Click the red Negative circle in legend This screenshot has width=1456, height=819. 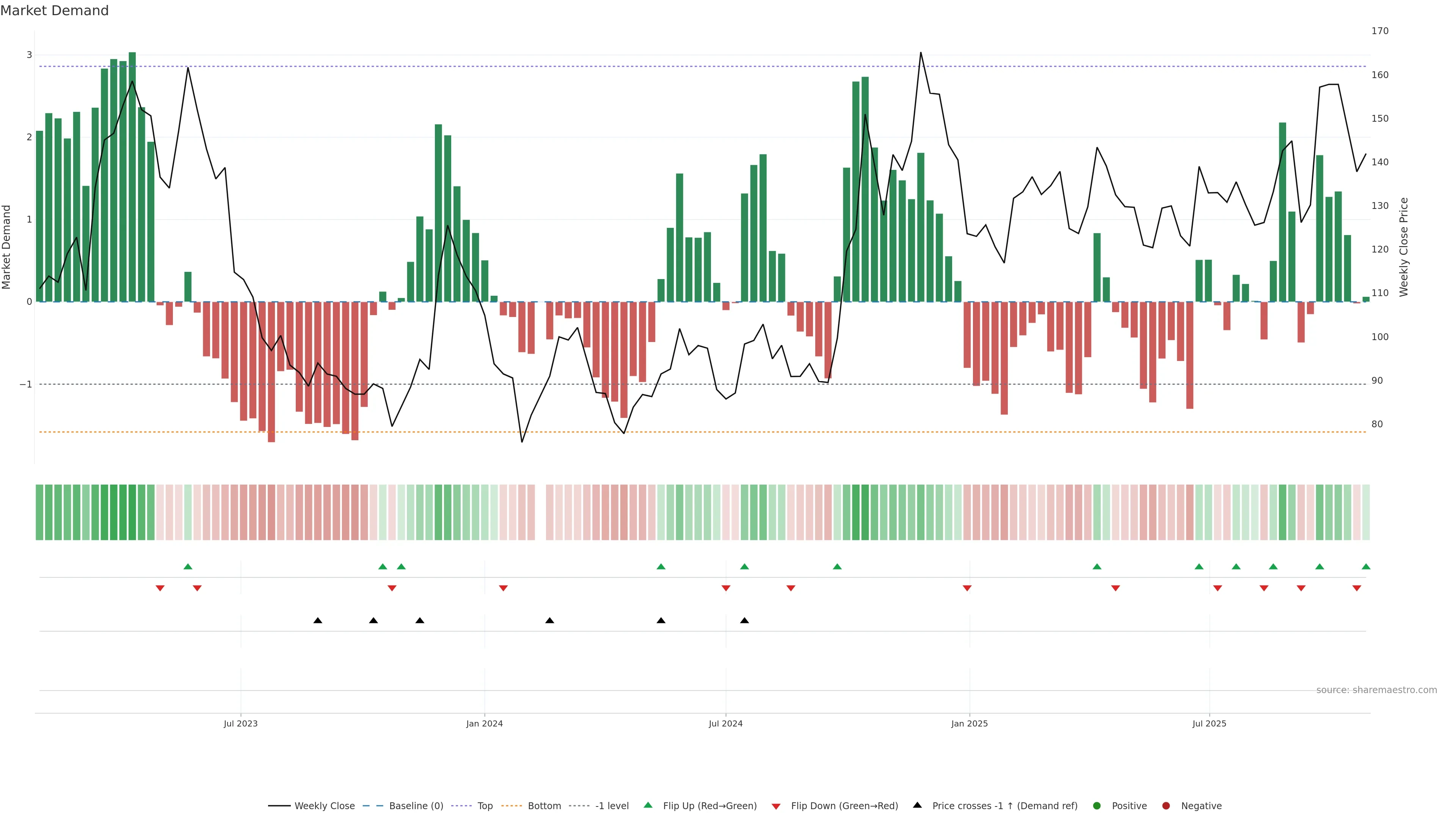coord(1166,805)
